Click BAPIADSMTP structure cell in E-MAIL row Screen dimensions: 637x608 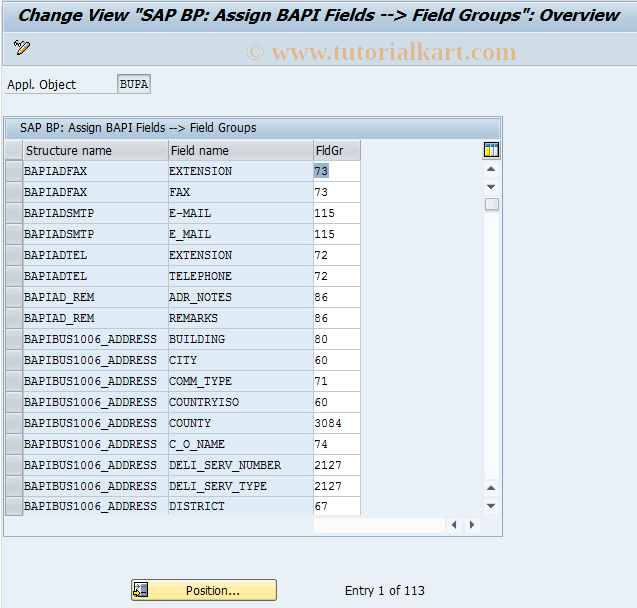95,213
